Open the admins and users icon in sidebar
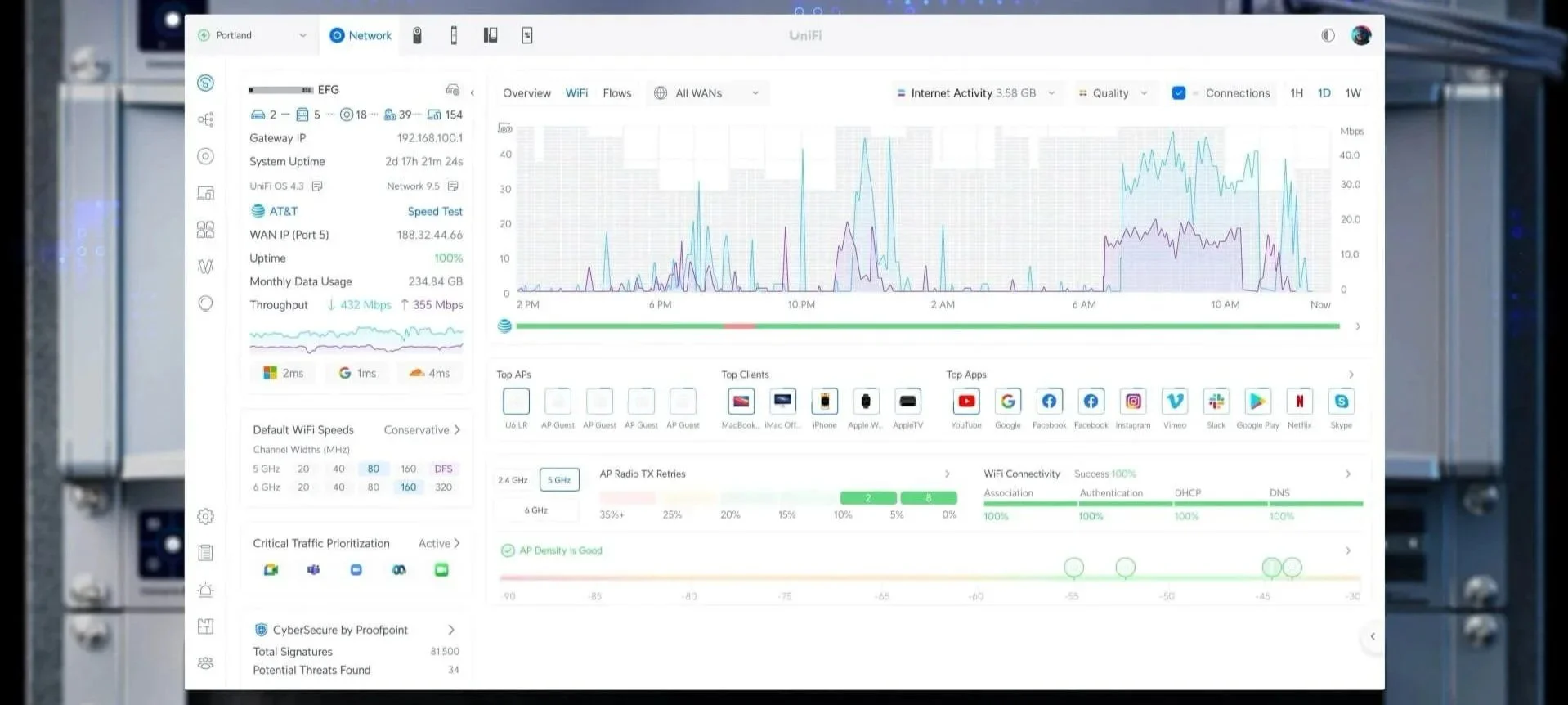The image size is (1568, 705). point(206,663)
